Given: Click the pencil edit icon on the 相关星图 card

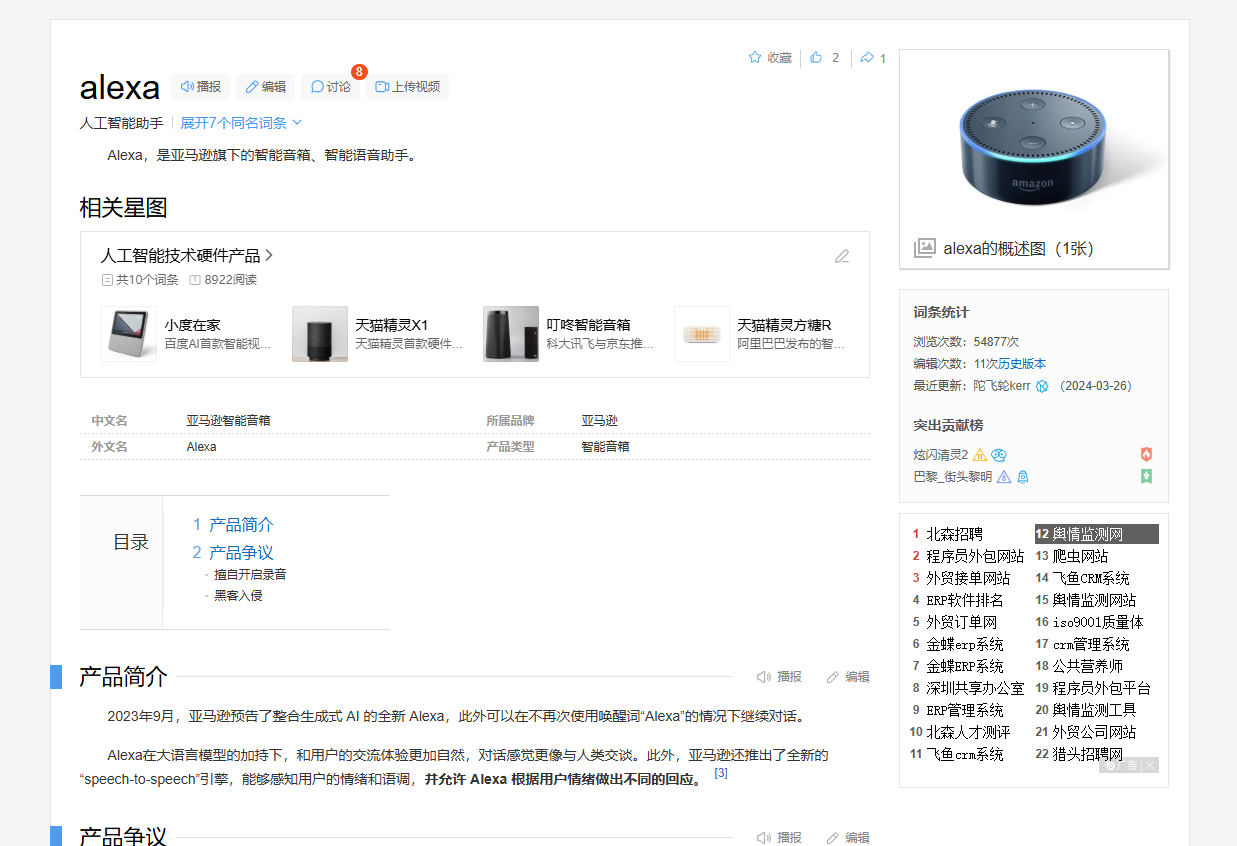Looking at the screenshot, I should [x=842, y=256].
